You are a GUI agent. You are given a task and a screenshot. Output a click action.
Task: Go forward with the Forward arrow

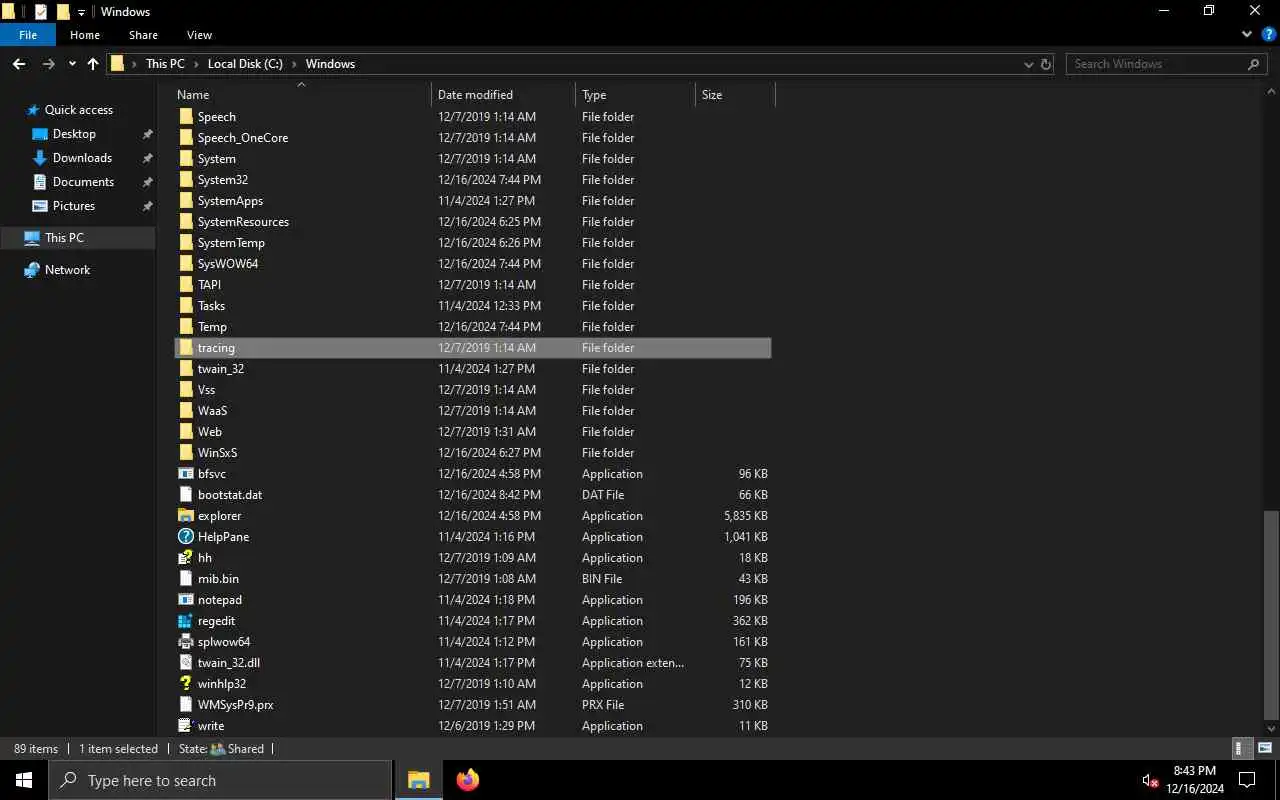[x=48, y=64]
